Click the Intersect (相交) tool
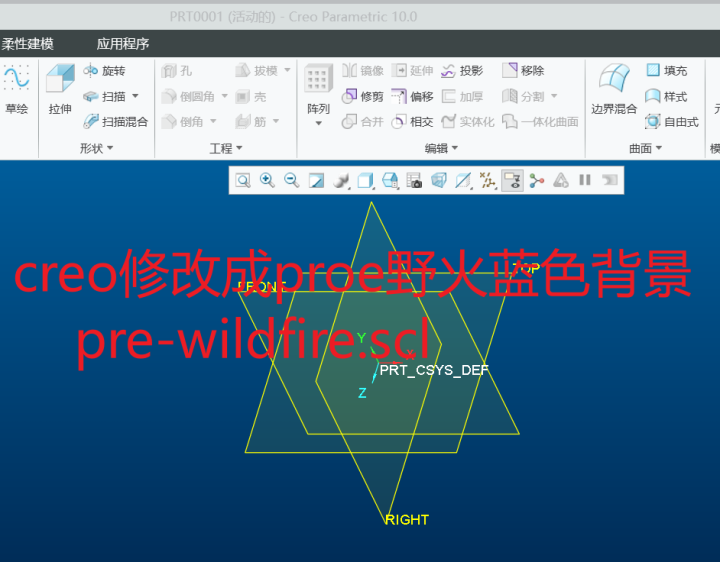 click(x=412, y=122)
